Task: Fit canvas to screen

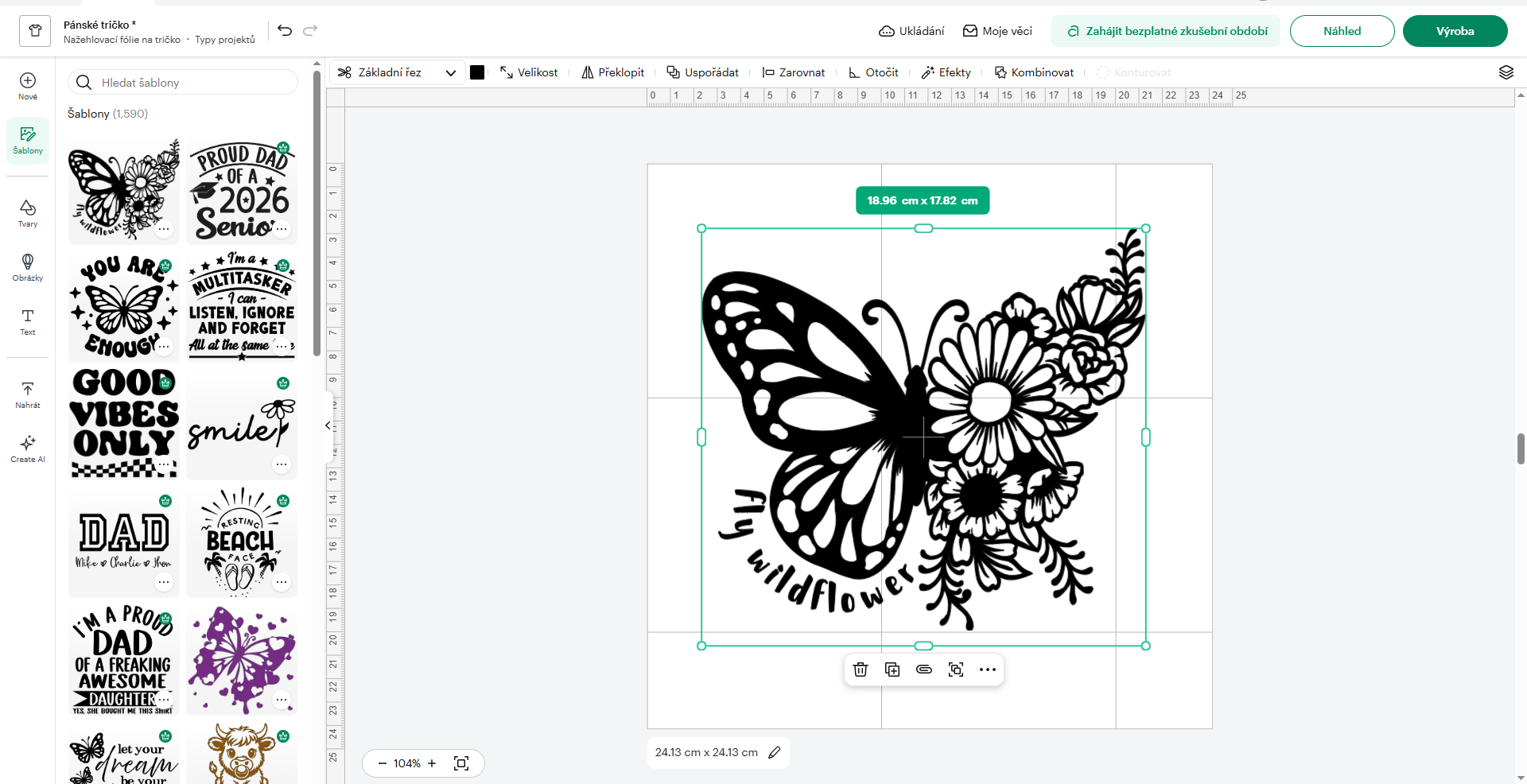Action: pos(461,763)
